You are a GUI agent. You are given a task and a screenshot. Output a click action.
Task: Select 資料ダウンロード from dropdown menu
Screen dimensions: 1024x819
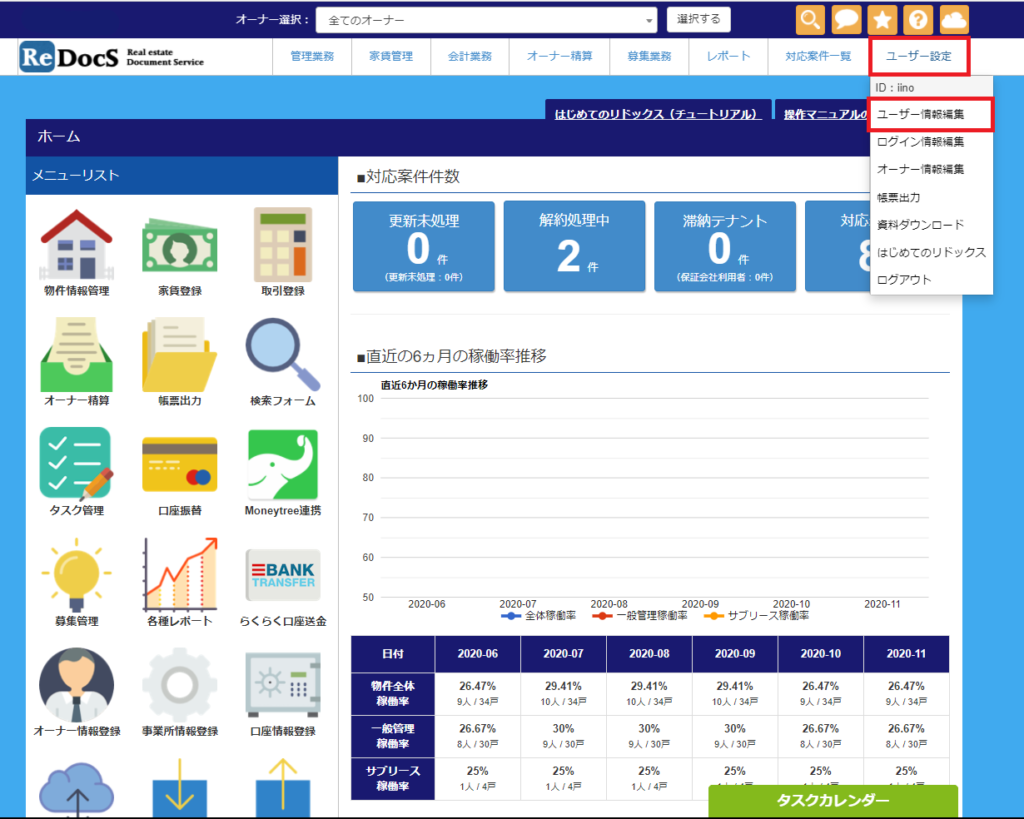931,225
